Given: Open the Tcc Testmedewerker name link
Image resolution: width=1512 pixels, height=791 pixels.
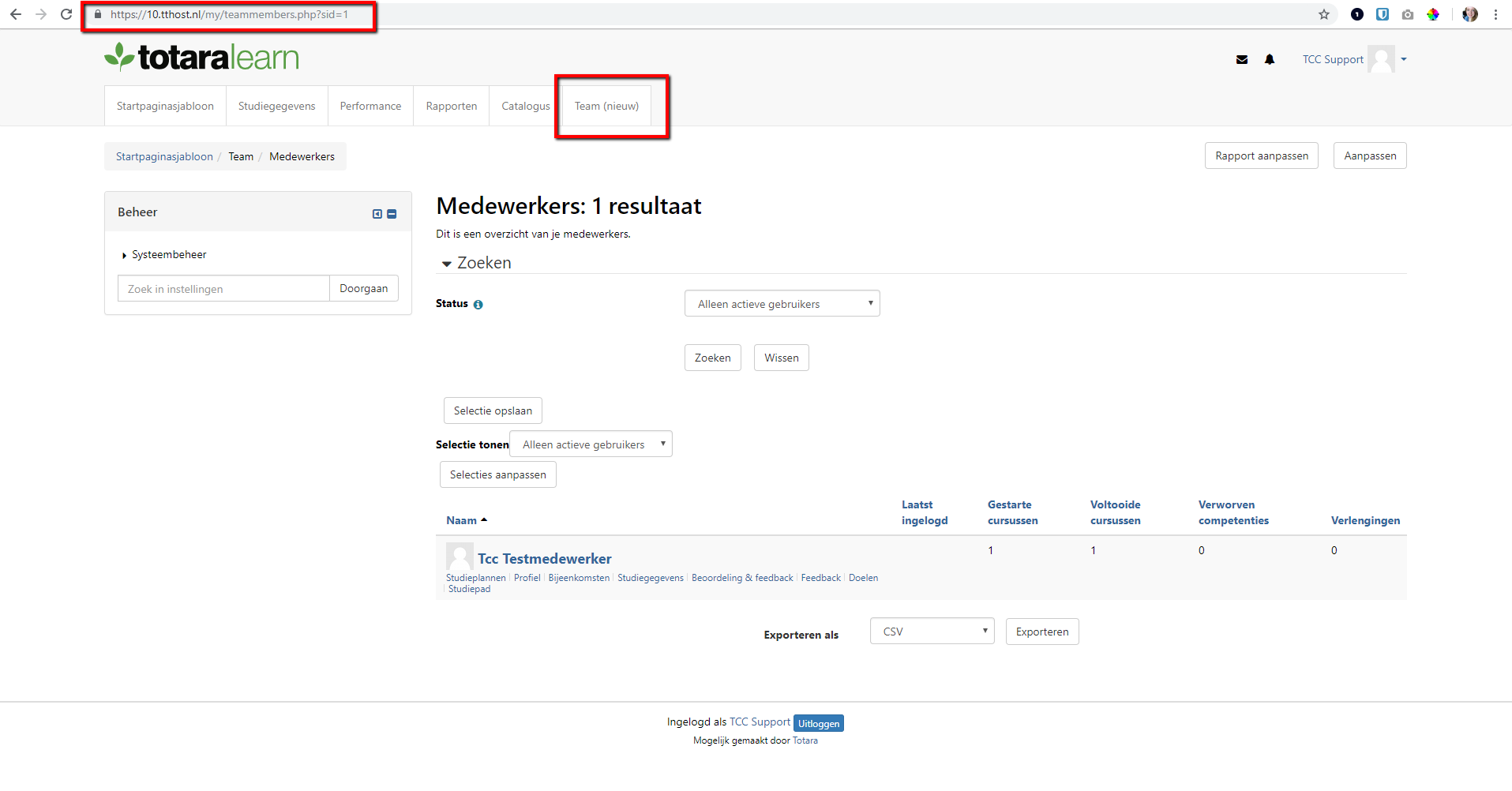Looking at the screenshot, I should [544, 559].
